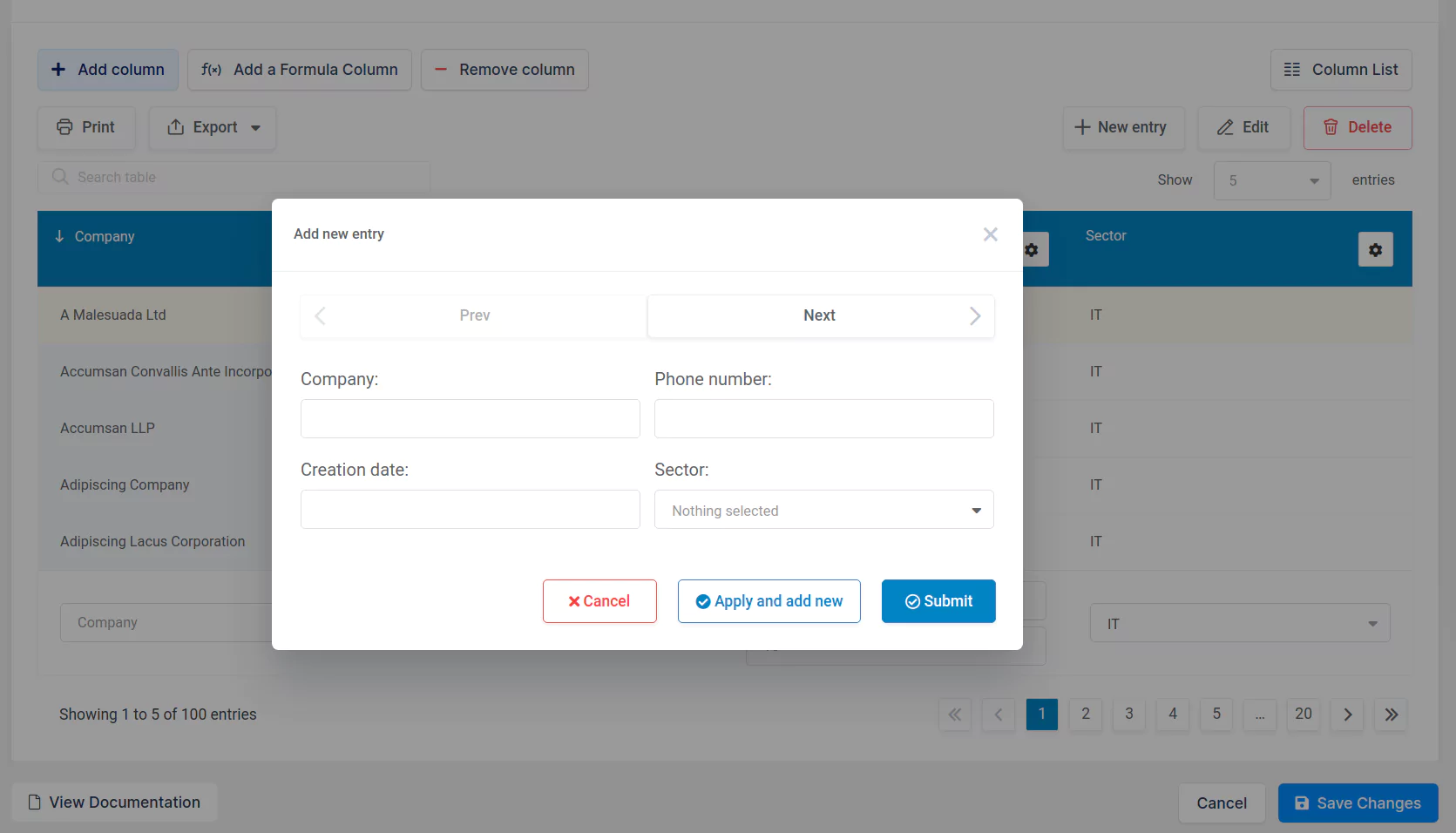Go to next page arrow

click(1348, 714)
